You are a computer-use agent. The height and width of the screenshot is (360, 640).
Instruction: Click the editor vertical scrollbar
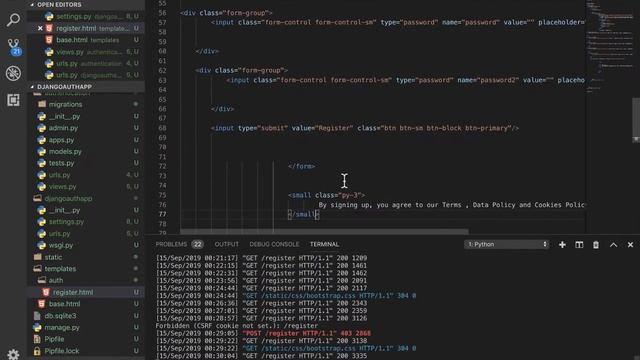click(636, 120)
